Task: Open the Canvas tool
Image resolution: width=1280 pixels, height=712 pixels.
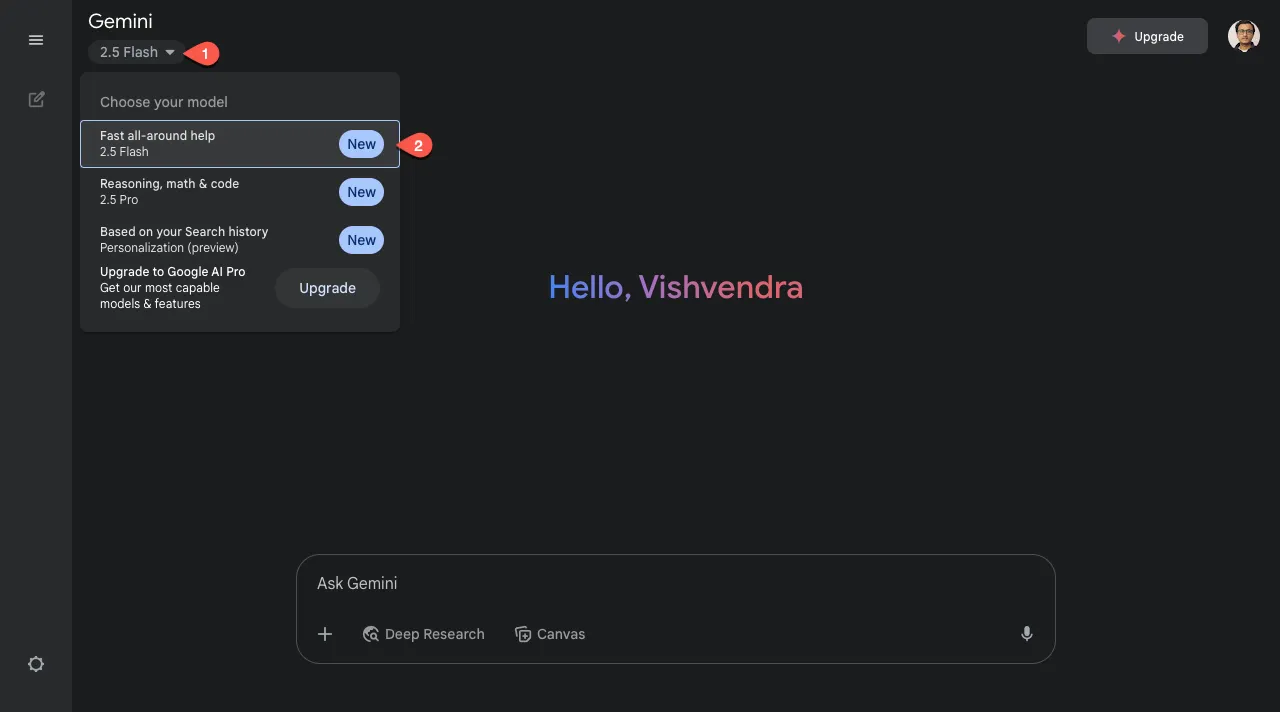Action: tap(550, 634)
